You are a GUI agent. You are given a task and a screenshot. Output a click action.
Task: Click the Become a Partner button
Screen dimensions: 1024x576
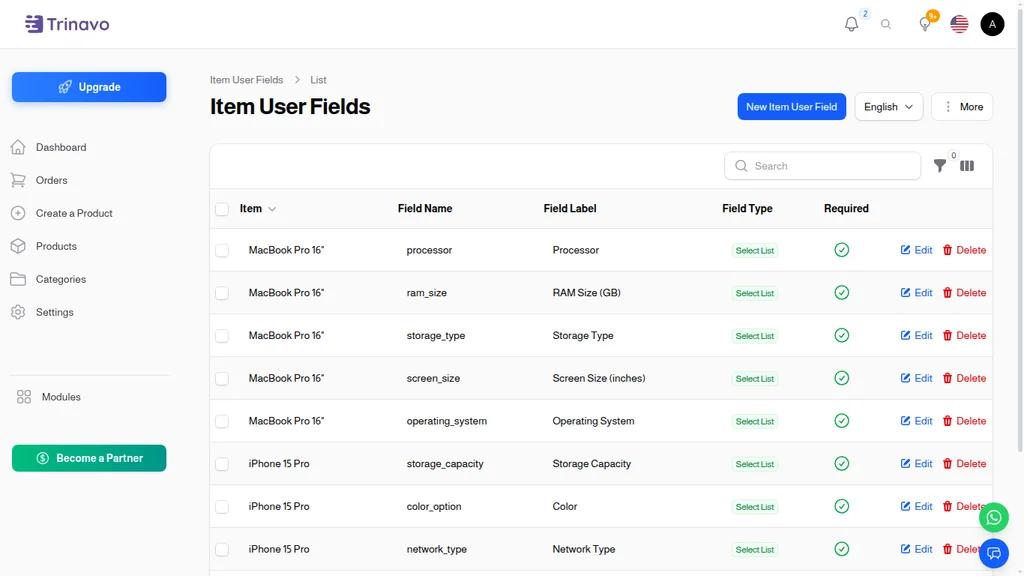[89, 458]
